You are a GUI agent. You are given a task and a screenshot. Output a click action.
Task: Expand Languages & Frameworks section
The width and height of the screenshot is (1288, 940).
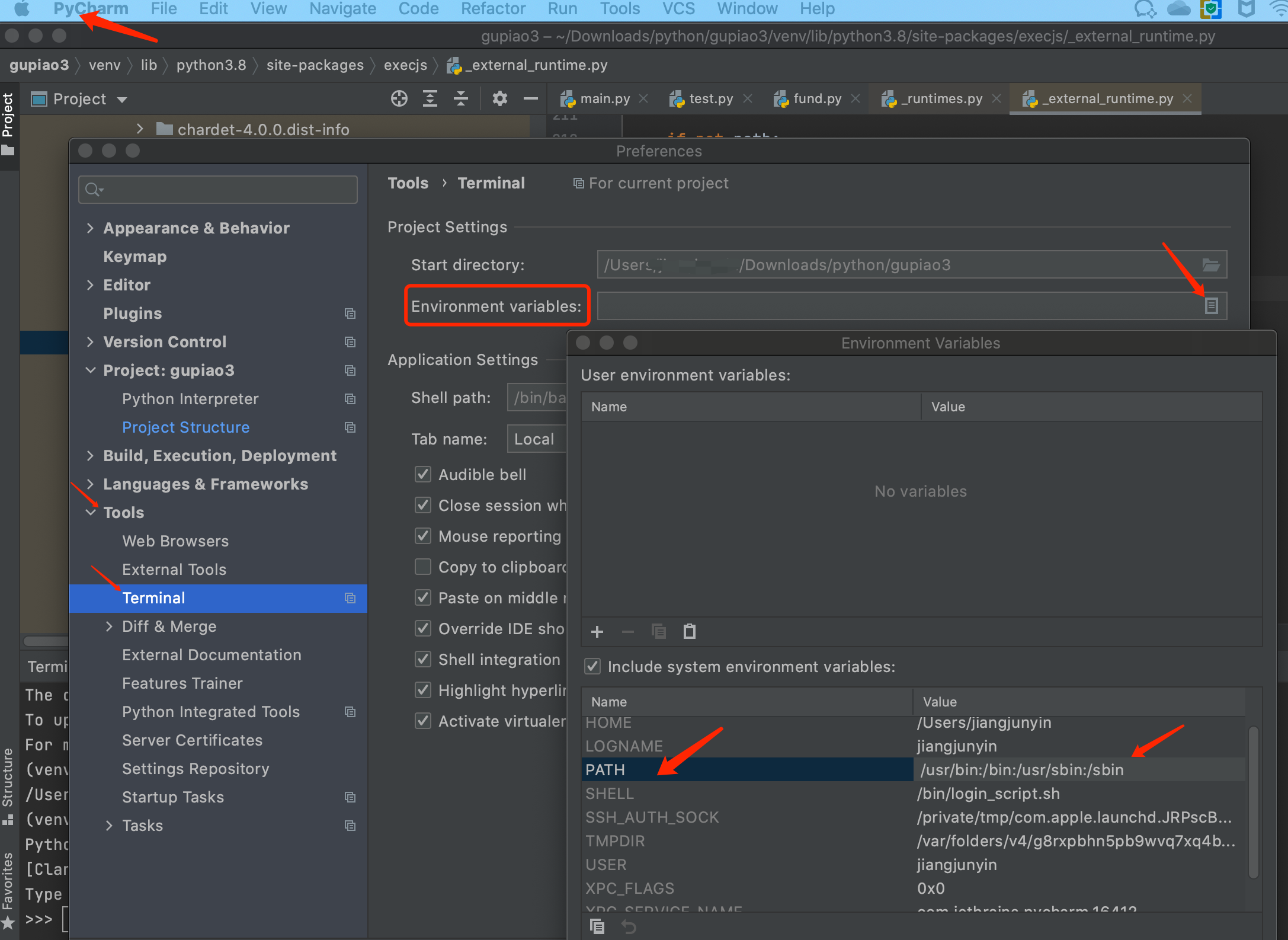[x=90, y=484]
